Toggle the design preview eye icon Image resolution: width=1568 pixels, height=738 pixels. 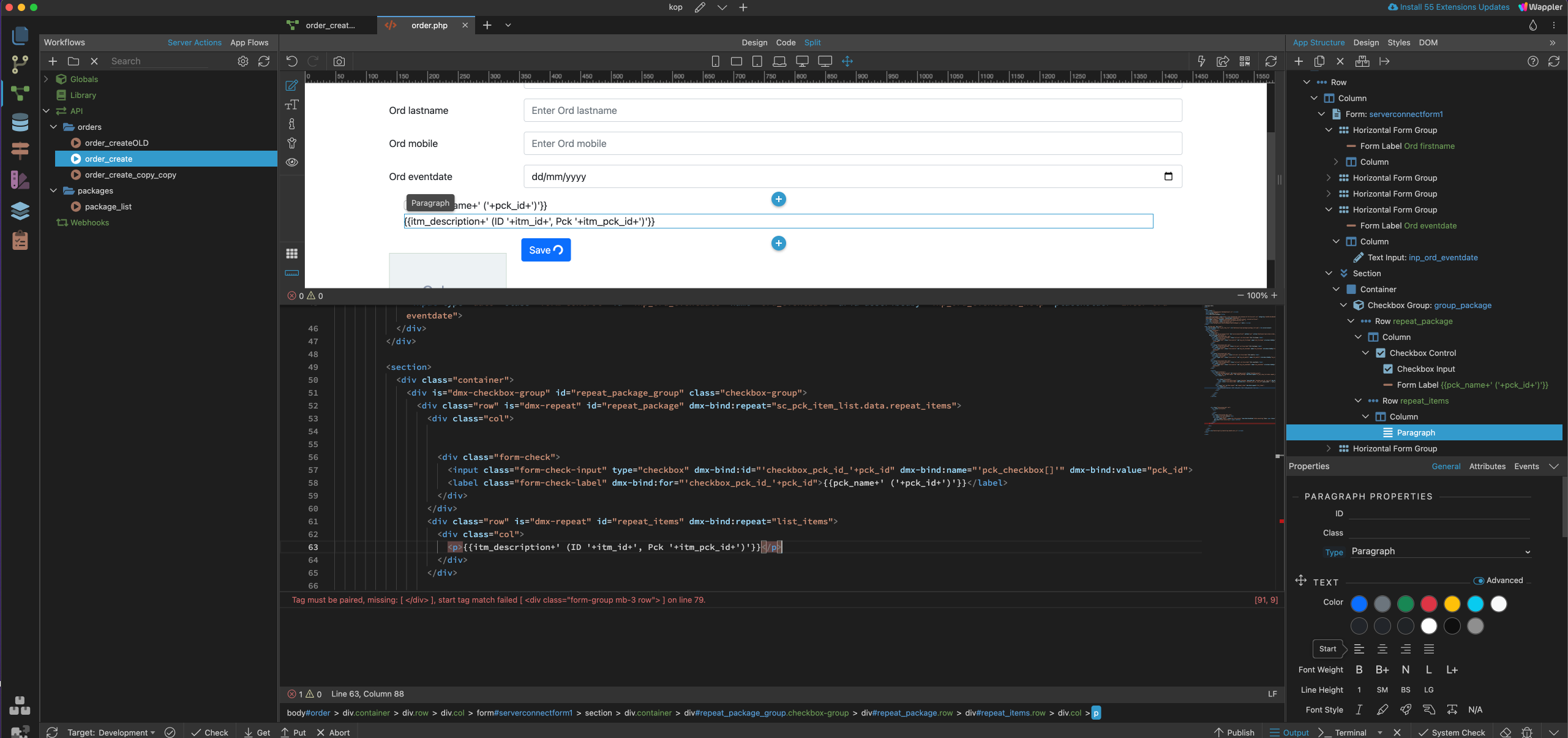(x=292, y=162)
